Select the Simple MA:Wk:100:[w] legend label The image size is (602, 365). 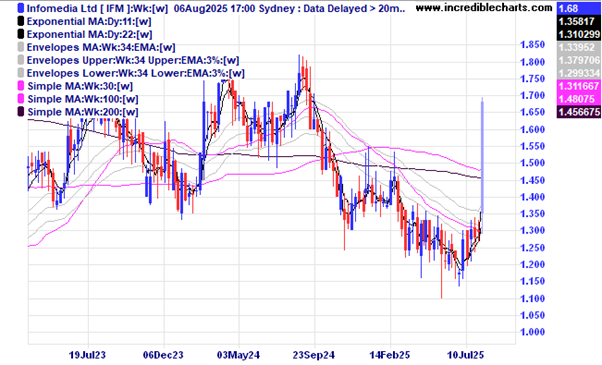[83, 99]
